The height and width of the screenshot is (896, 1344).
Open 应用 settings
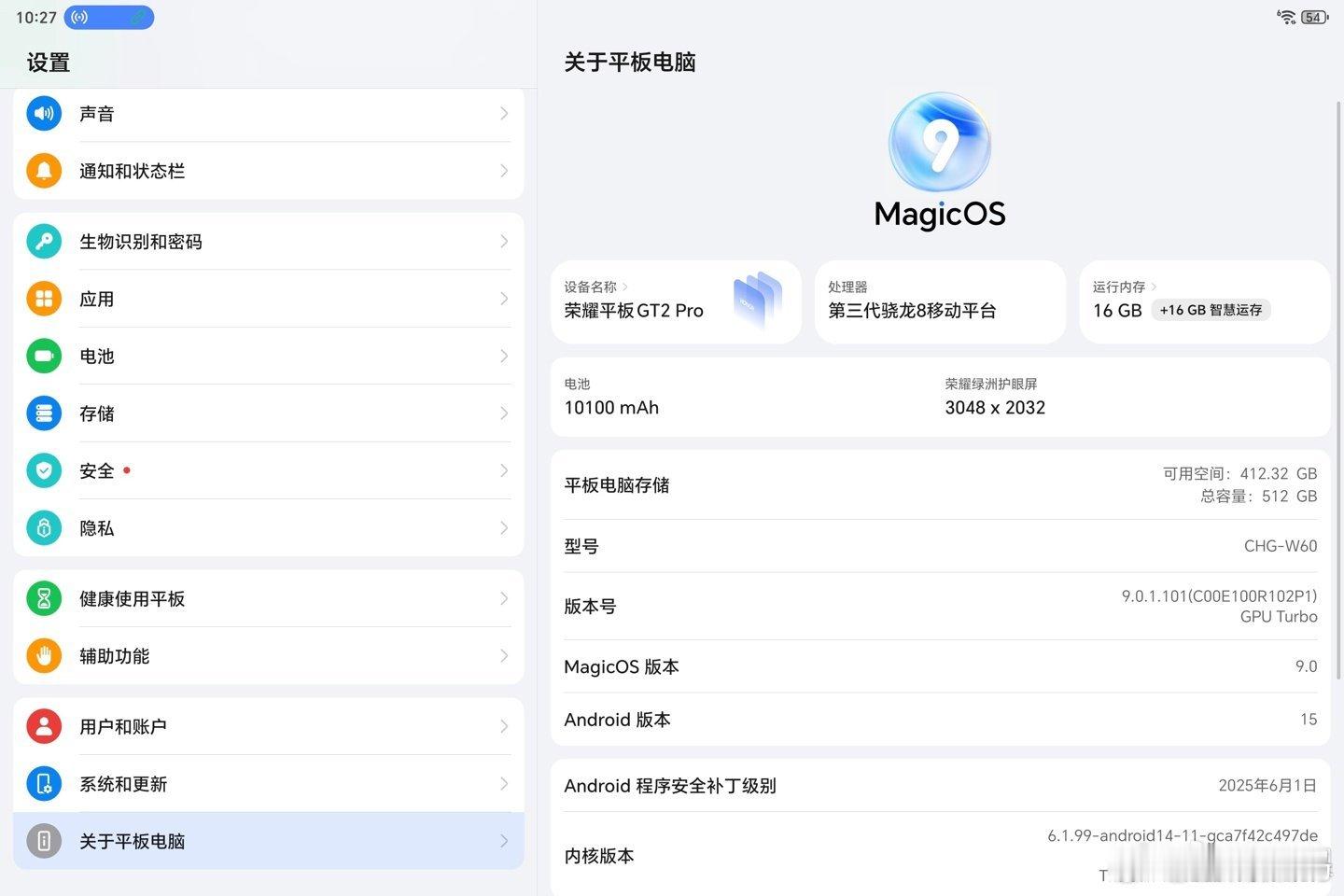(269, 299)
